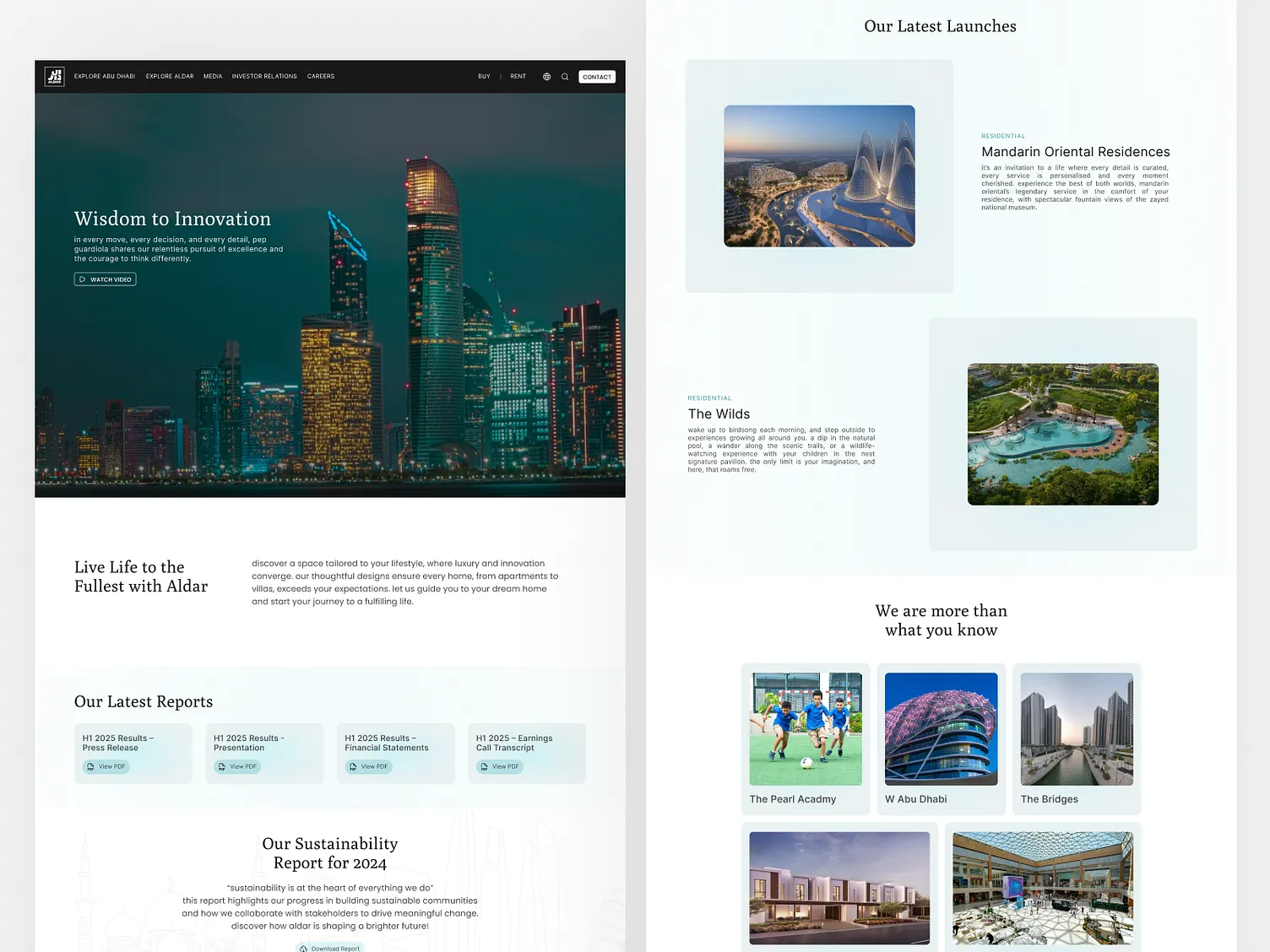Click 'Live Life to the Fullest with Aldar'
The image size is (1270, 952).
[x=141, y=576]
